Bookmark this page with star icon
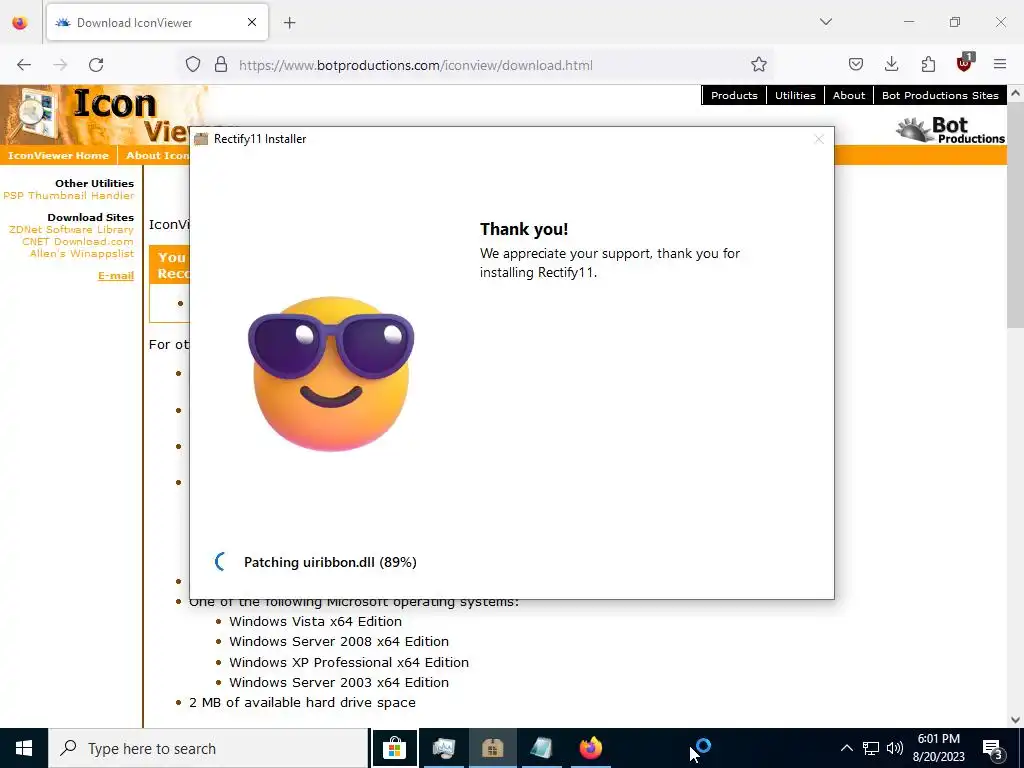Viewport: 1024px width, 768px height. pos(758,65)
